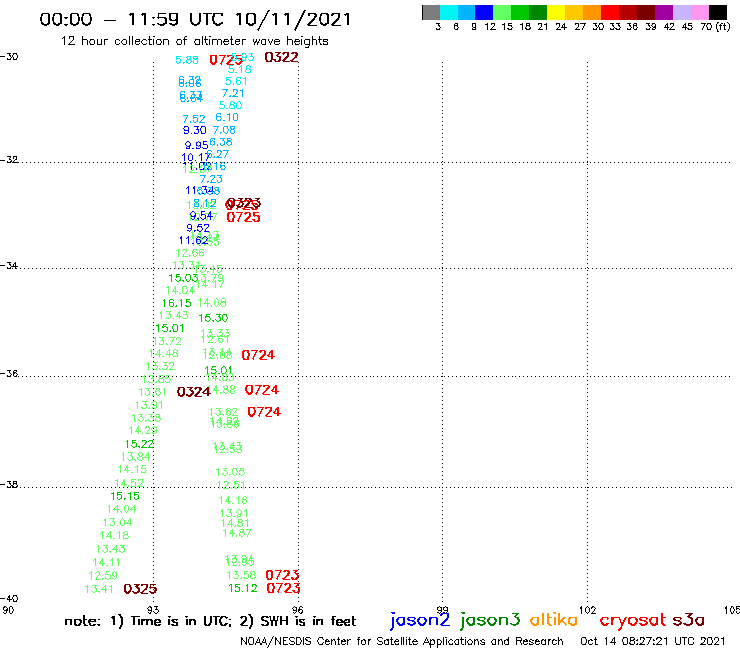The width and height of the screenshot is (740, 650).
Task: Click the wave height value '5.88'
Action: pos(187,60)
